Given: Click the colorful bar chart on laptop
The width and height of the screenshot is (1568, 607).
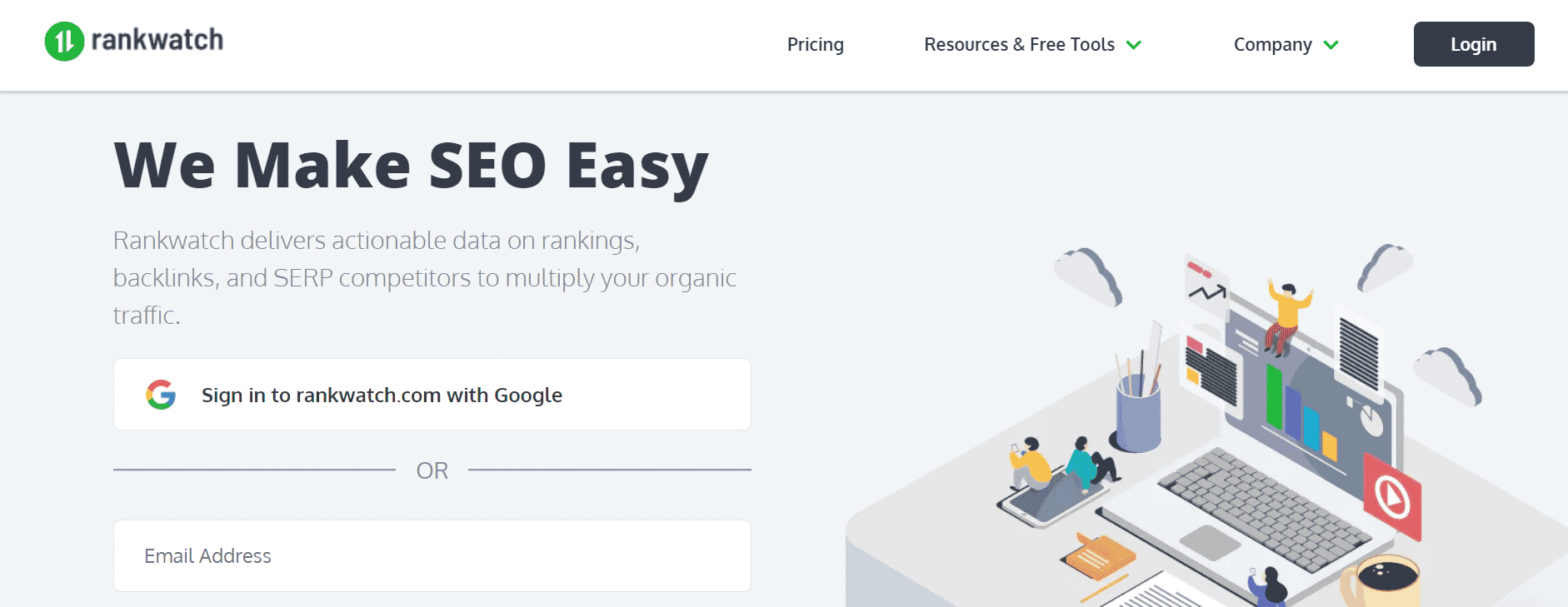Looking at the screenshot, I should click(1301, 411).
